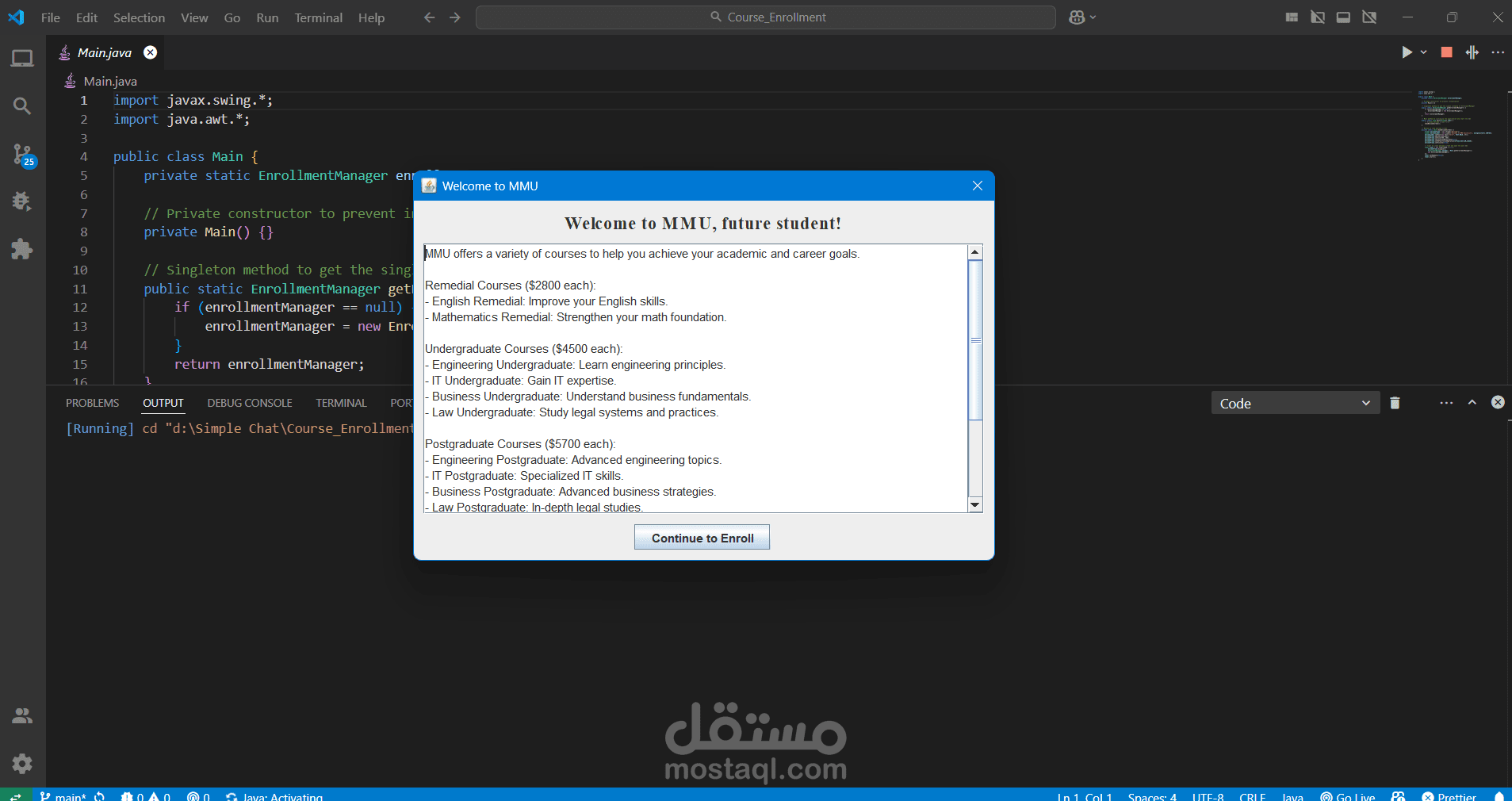Image resolution: width=1512 pixels, height=801 pixels.
Task: Open the Extensions view
Action: 22,249
